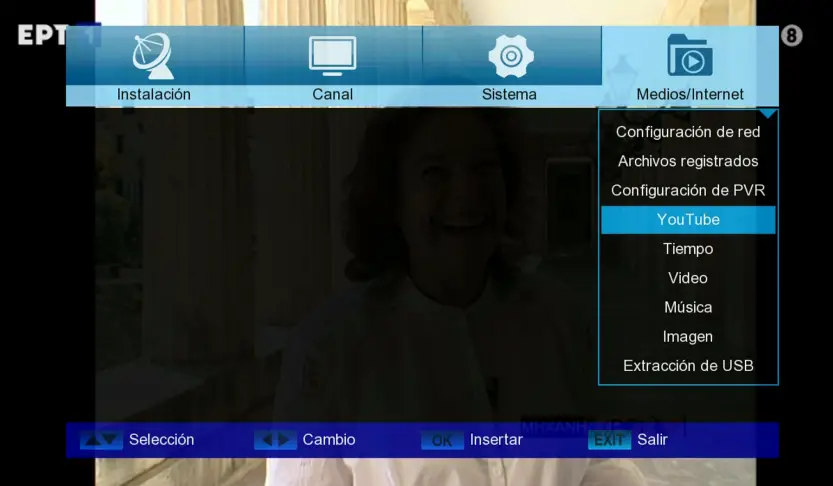Open Archivos registrados menu entry
This screenshot has width=833, height=486.
[x=688, y=161]
